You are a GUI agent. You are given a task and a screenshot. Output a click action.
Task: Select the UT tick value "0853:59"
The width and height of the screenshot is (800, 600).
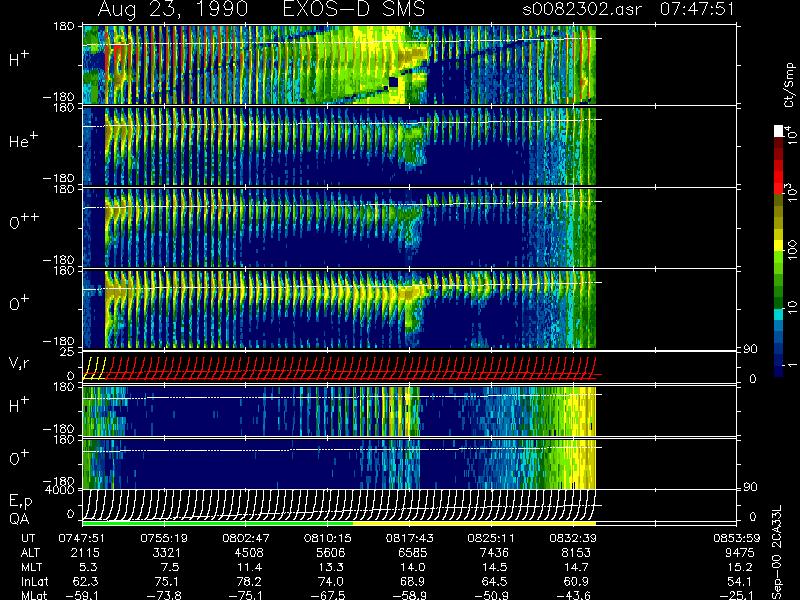click(736, 538)
